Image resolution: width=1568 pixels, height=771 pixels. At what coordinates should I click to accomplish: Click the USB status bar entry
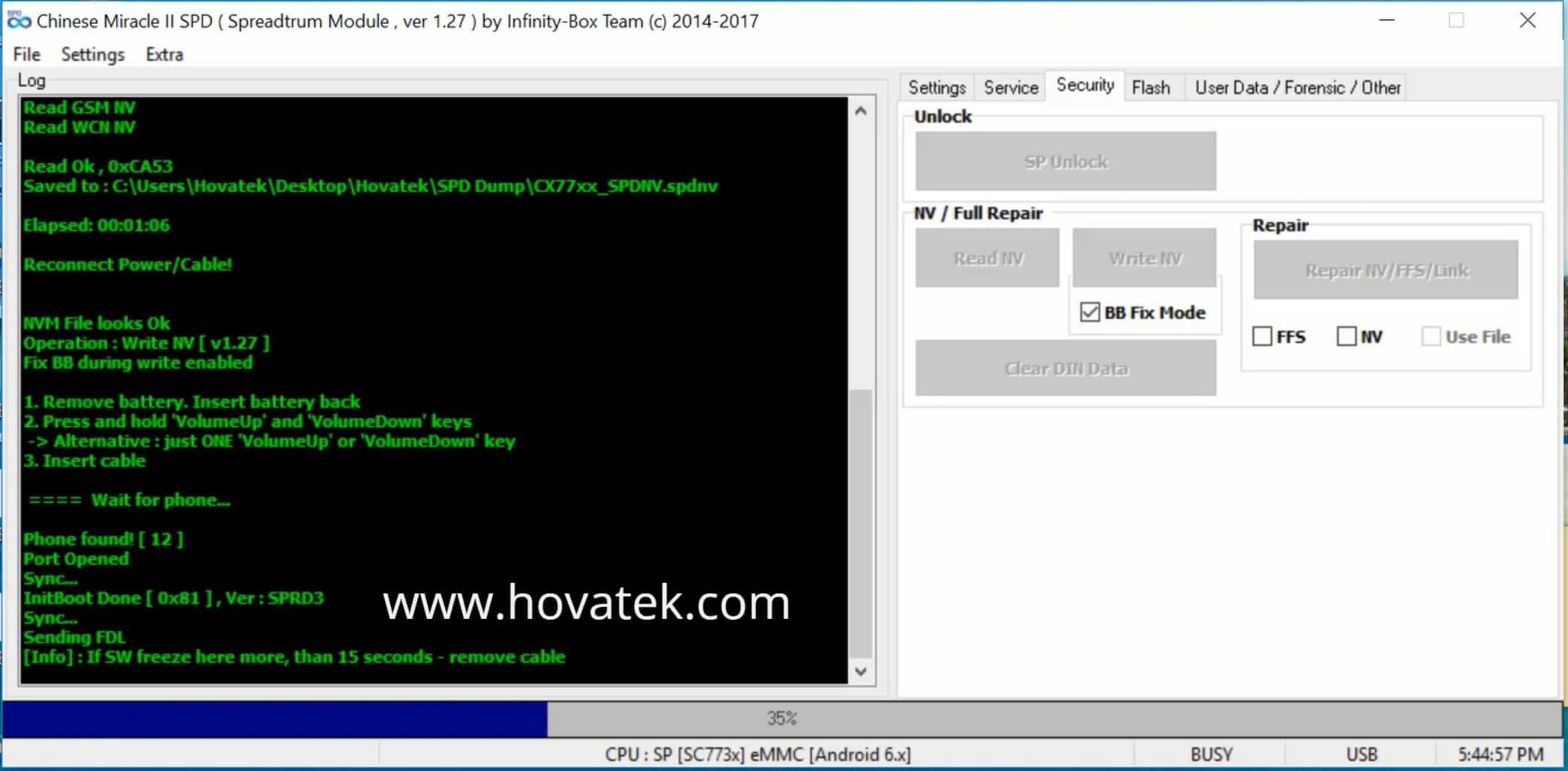pos(1361,754)
